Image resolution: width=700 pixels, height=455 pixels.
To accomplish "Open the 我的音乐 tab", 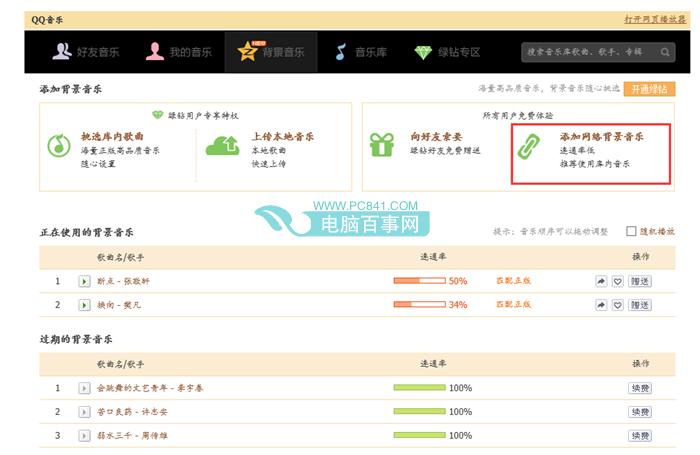I will [x=172, y=52].
